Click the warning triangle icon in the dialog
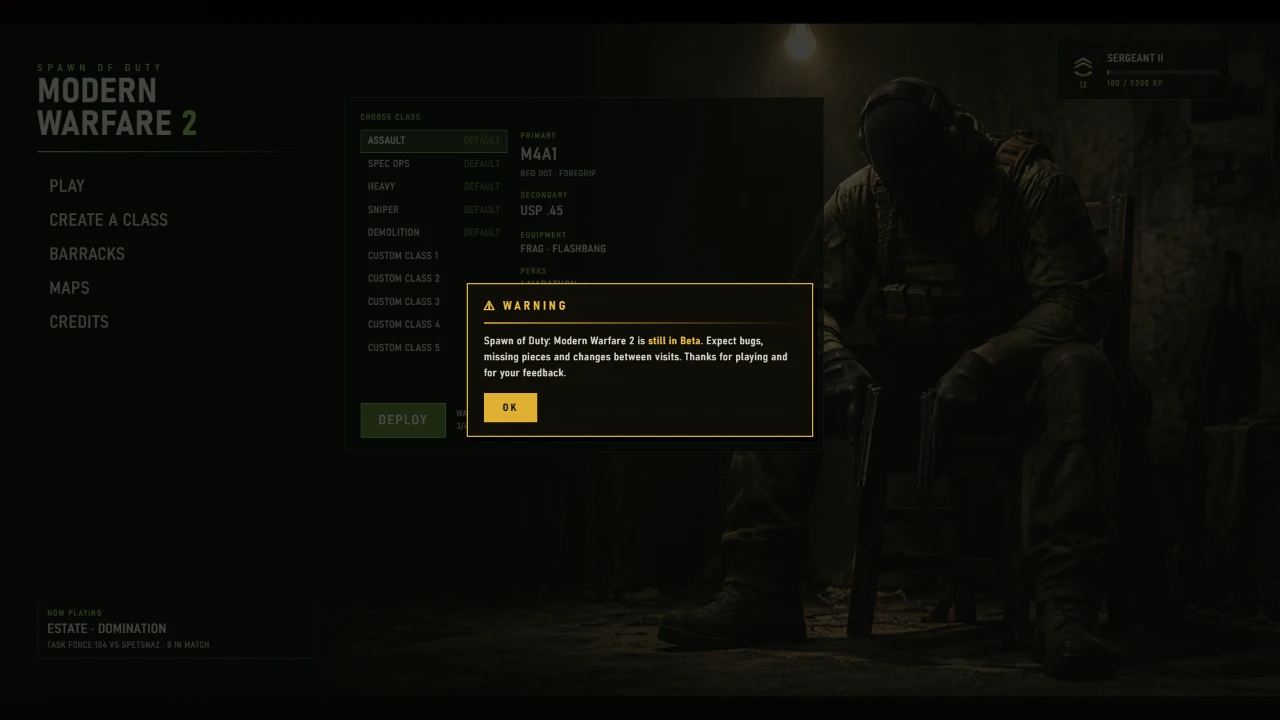 (489, 306)
